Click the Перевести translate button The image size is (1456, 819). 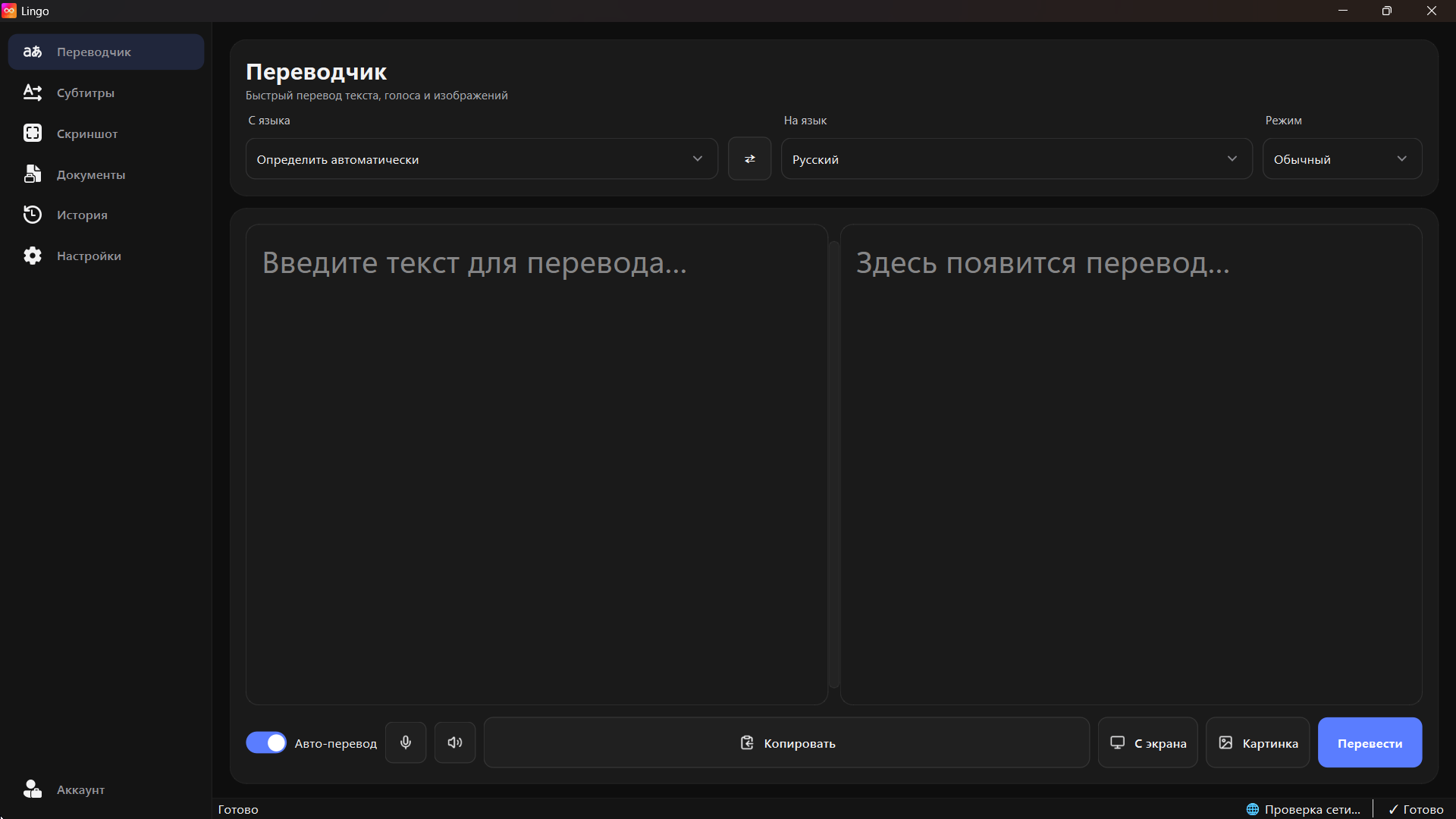pyautogui.click(x=1370, y=742)
